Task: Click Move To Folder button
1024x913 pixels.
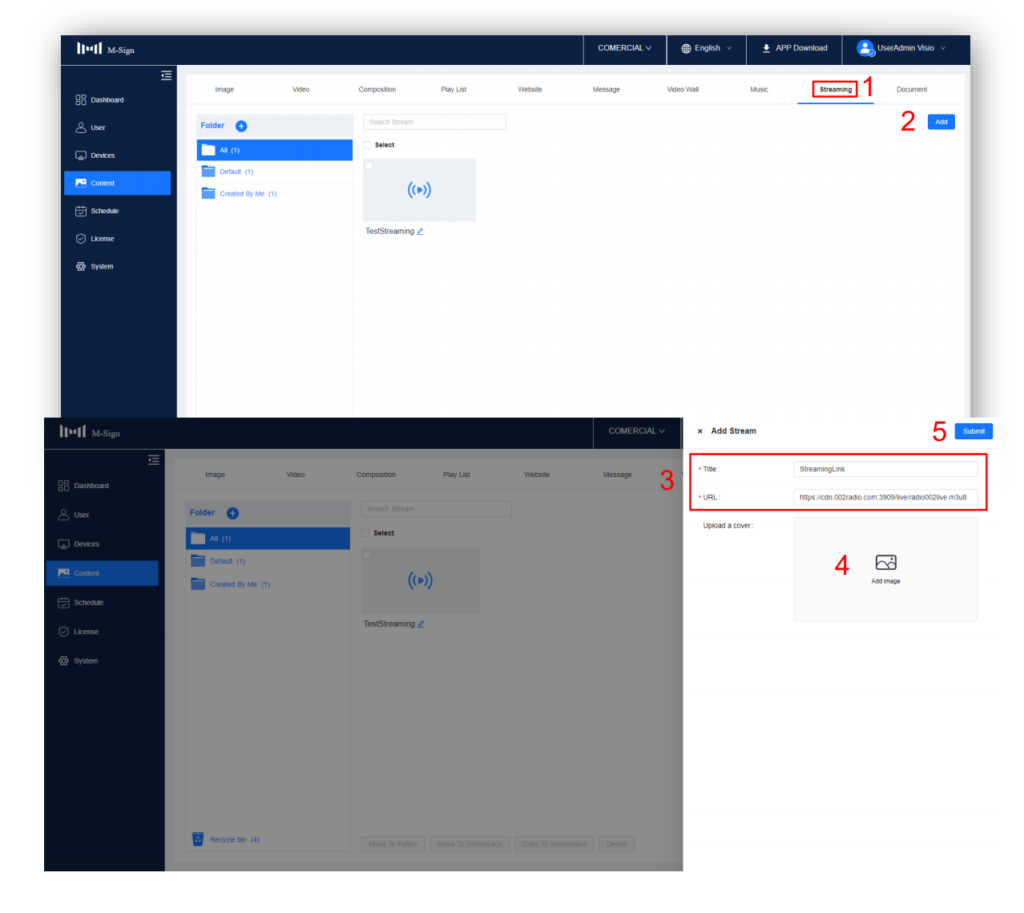Action: coord(393,844)
